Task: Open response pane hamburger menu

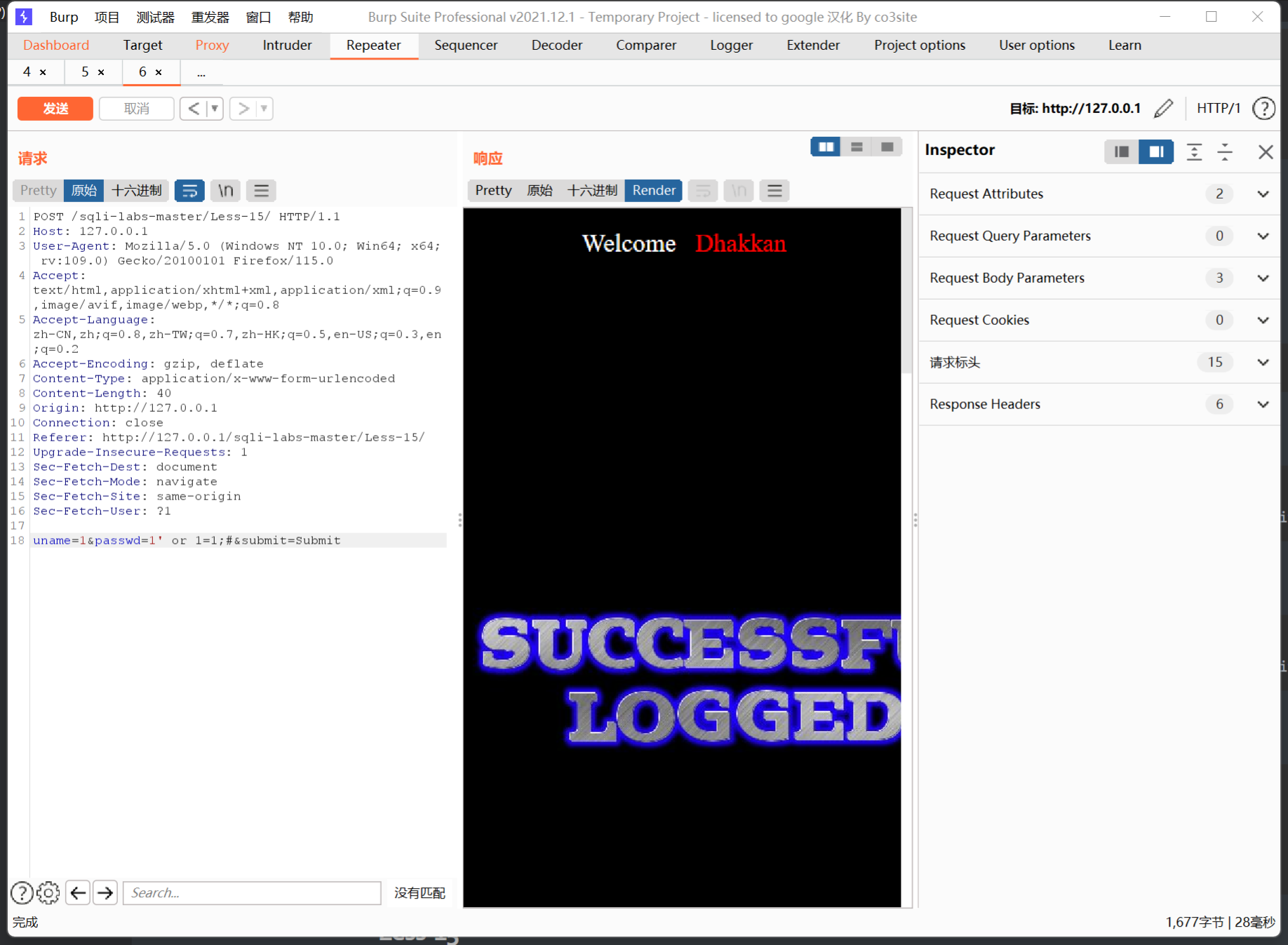Action: point(774,190)
